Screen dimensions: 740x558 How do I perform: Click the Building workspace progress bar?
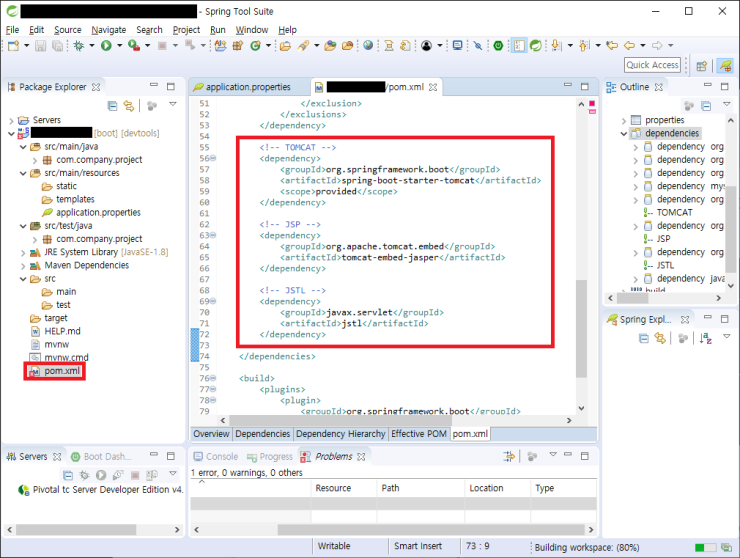706,547
